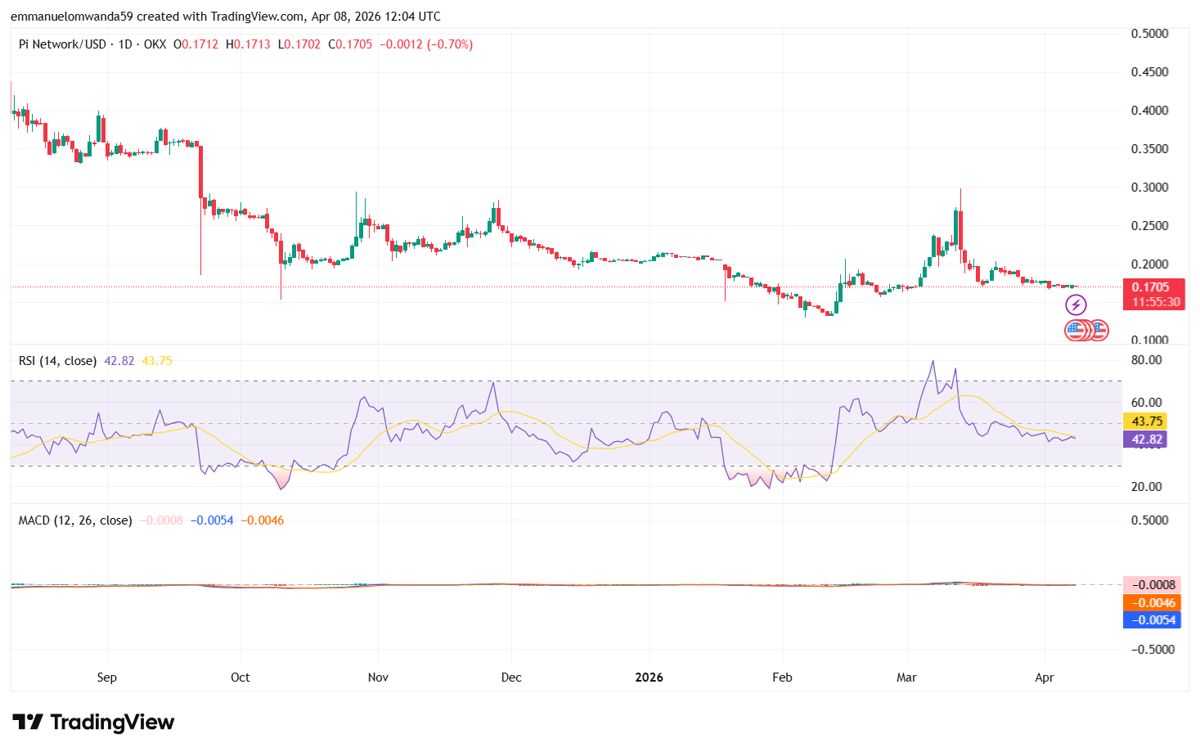
Task: Click the RSI (14, close) indicator label
Action: click(x=58, y=360)
